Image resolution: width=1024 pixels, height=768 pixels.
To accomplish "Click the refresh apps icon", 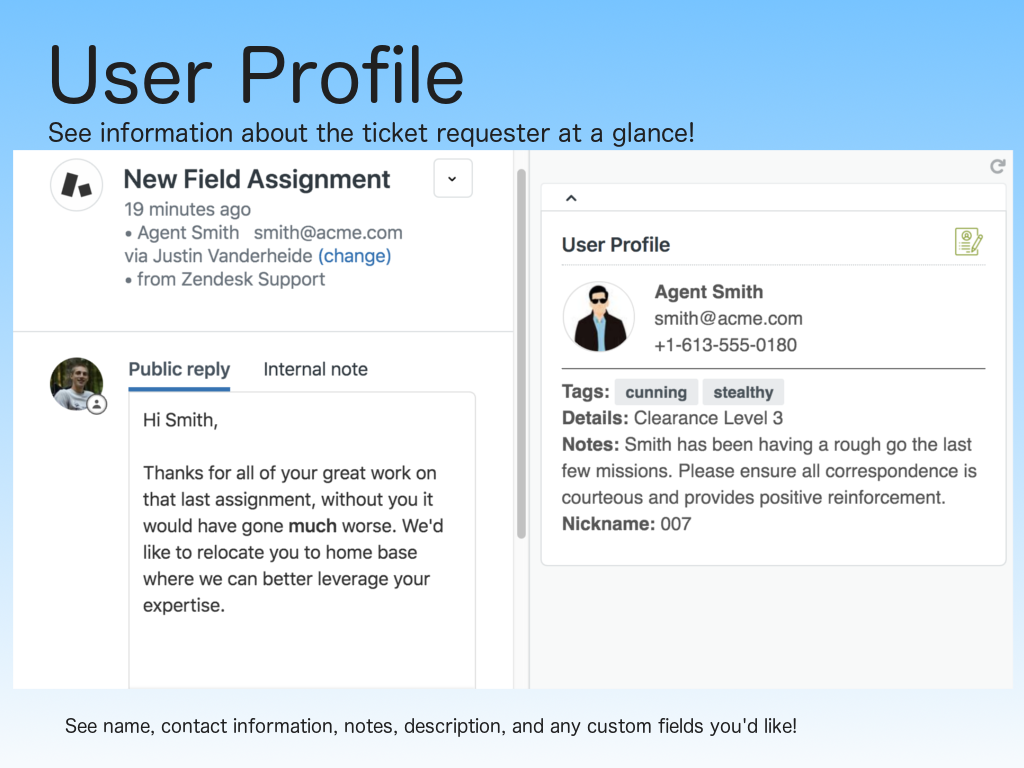I will click(x=997, y=166).
